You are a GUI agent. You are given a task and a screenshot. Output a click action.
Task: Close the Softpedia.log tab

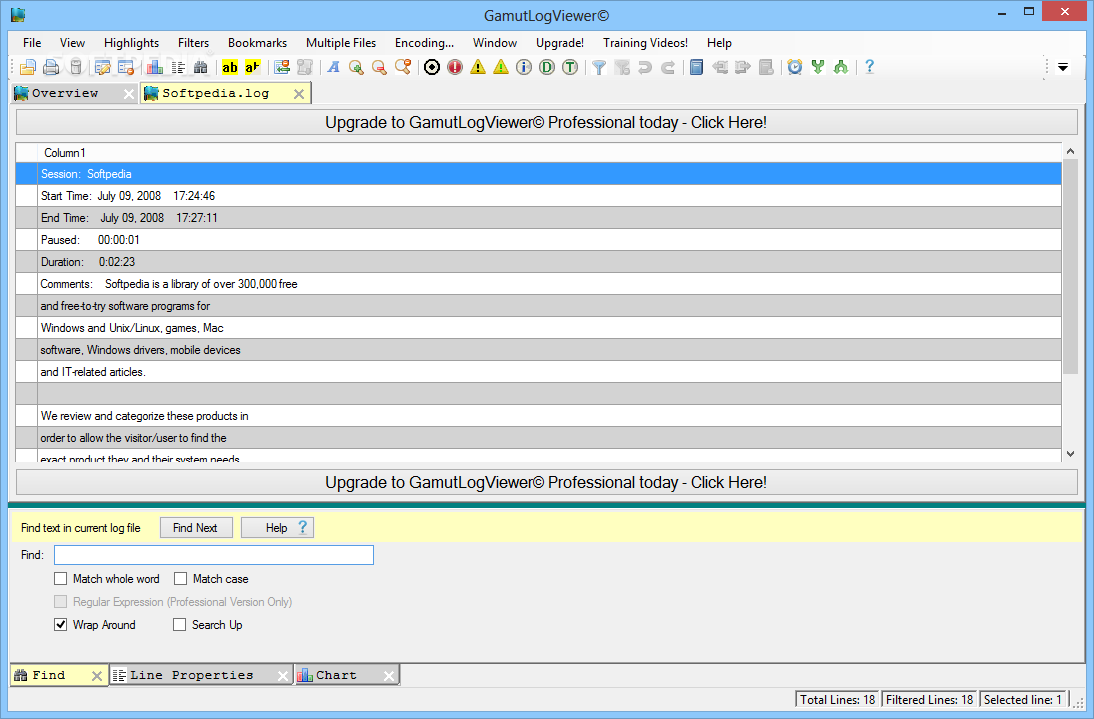coord(299,94)
